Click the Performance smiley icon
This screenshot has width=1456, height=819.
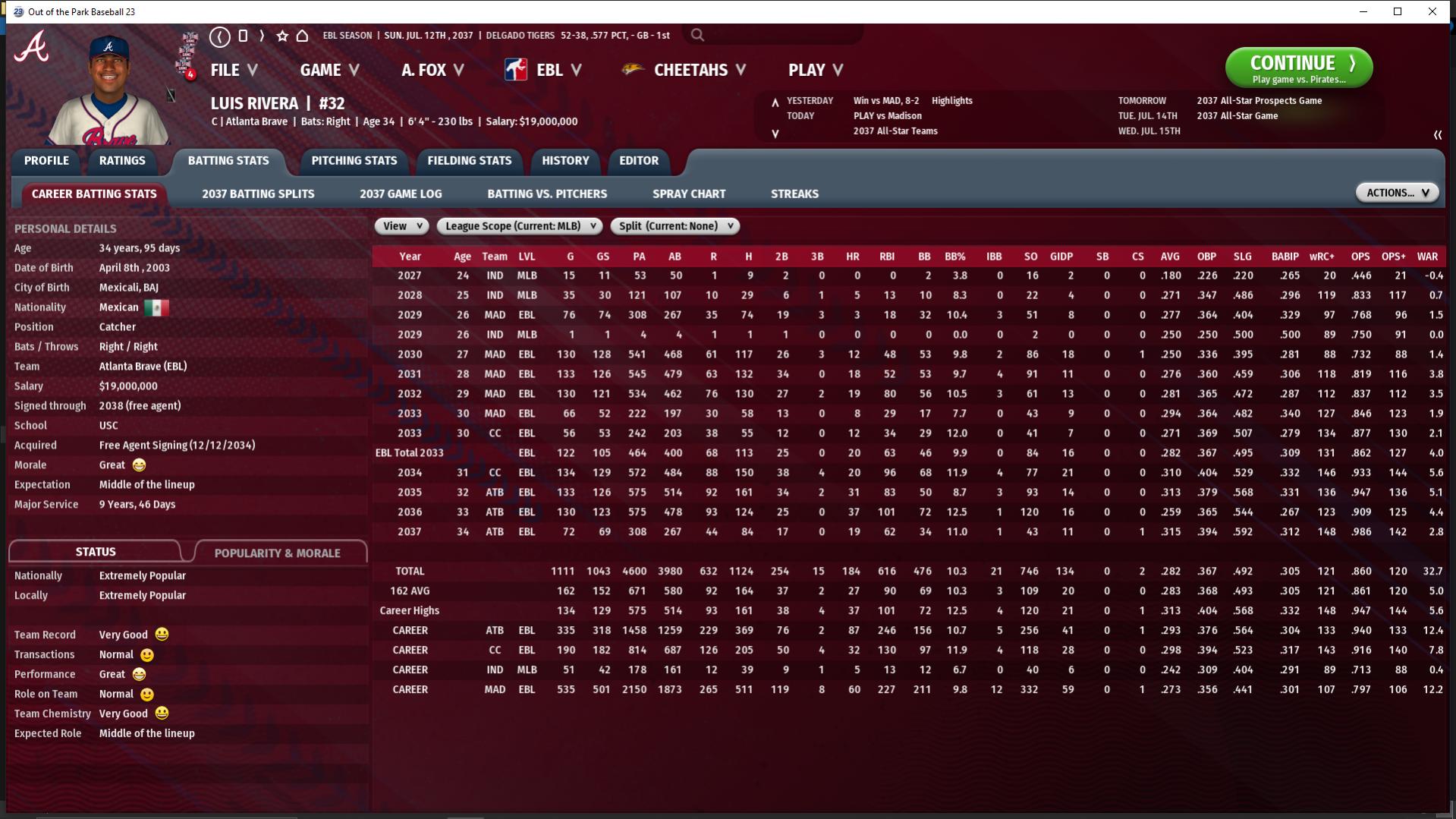139,674
